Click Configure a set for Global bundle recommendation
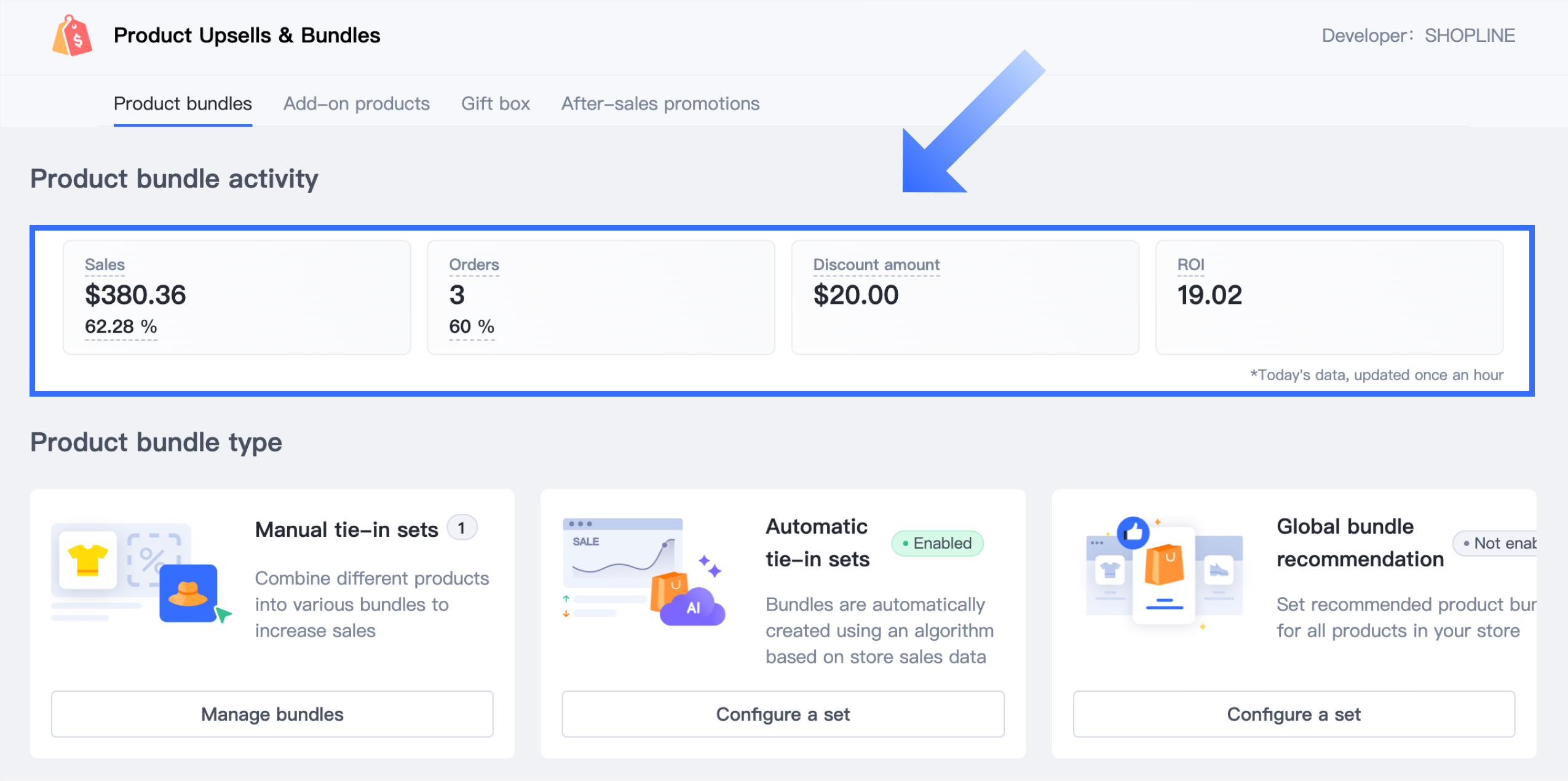 point(1293,714)
